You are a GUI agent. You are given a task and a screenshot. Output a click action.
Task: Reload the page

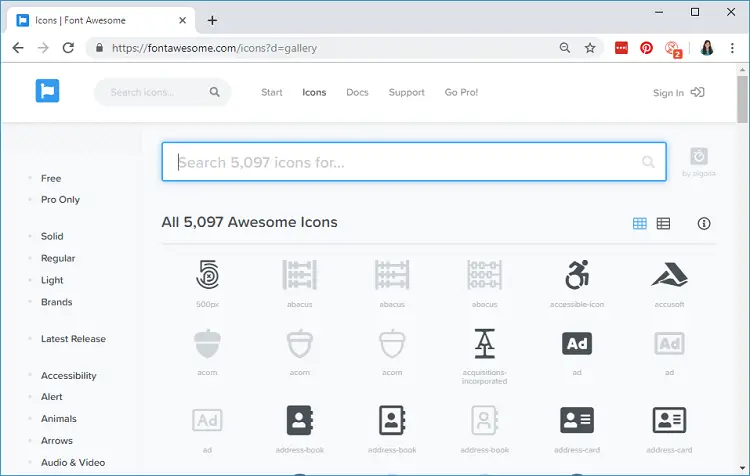[68, 48]
